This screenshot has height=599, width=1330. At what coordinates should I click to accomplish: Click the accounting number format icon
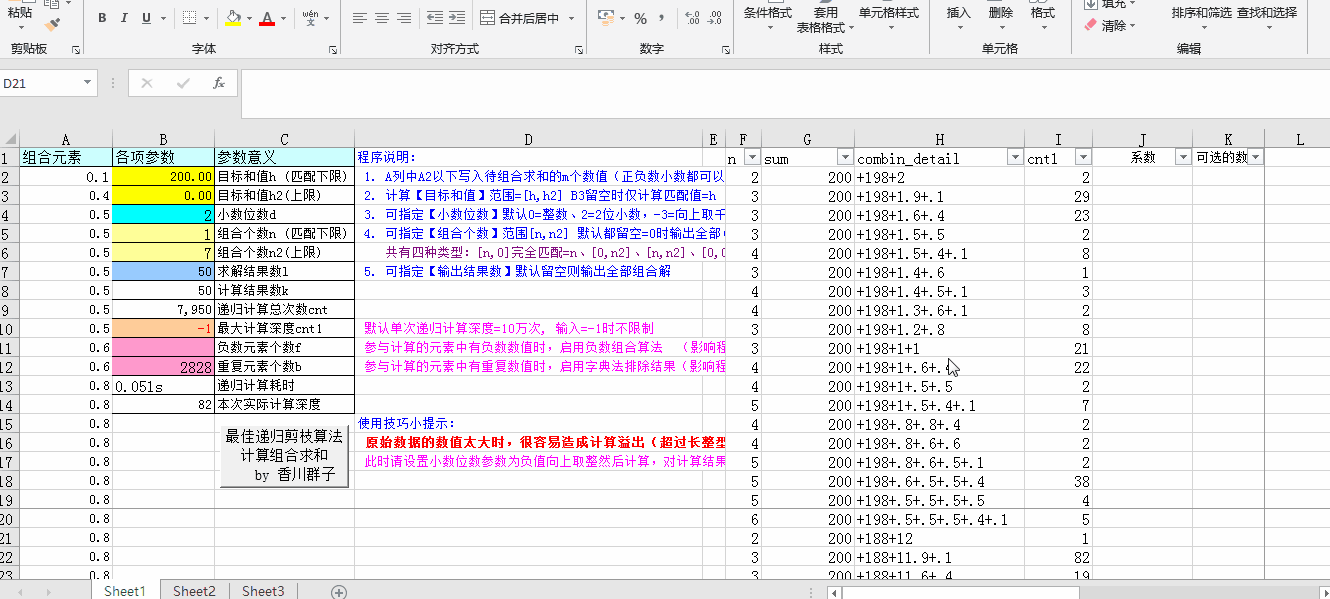click(x=606, y=18)
